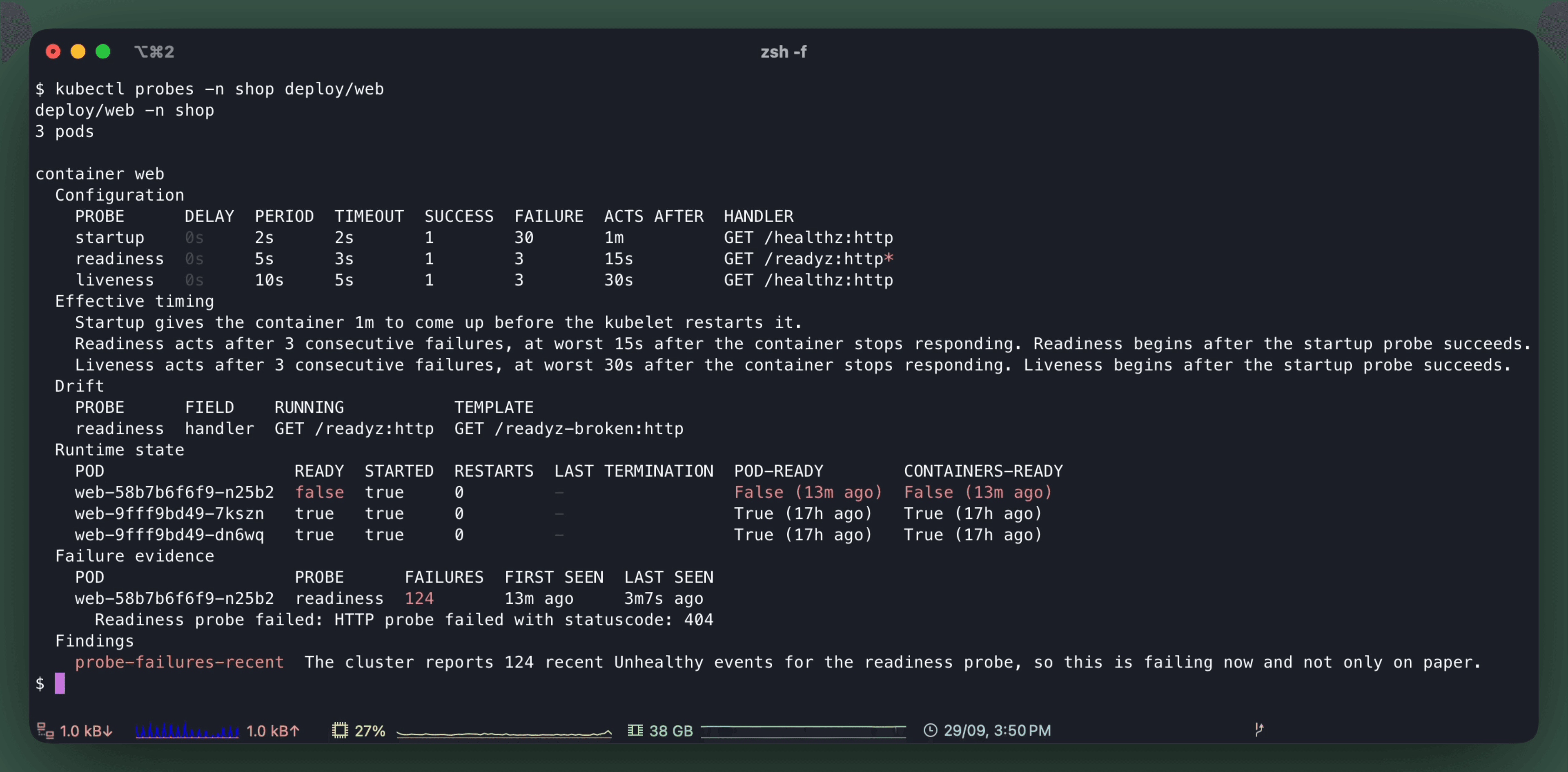Click the red '124' failures count
The height and width of the screenshot is (772, 1568).
tap(419, 598)
